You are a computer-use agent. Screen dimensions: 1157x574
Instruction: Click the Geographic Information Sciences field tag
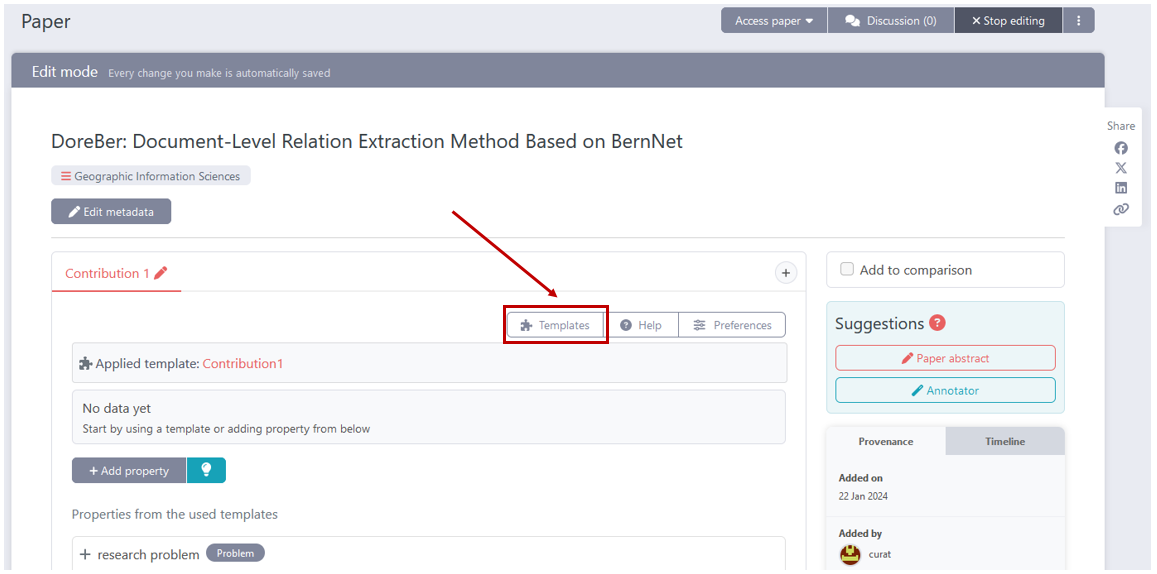click(x=151, y=176)
